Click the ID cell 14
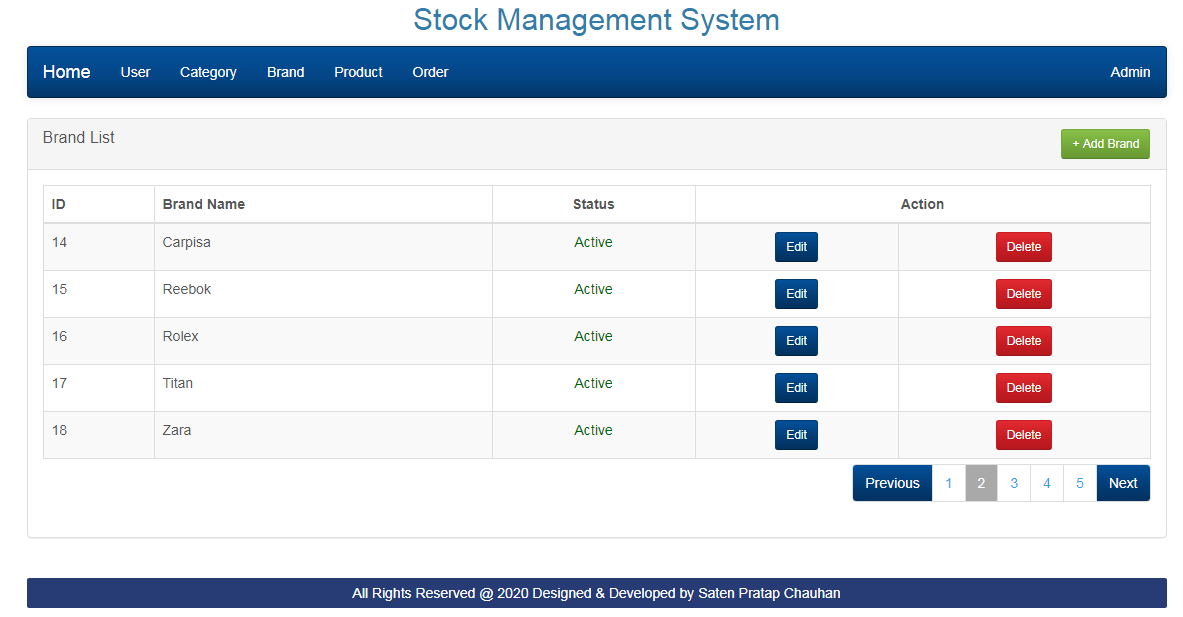The image size is (1183, 617). click(x=99, y=247)
